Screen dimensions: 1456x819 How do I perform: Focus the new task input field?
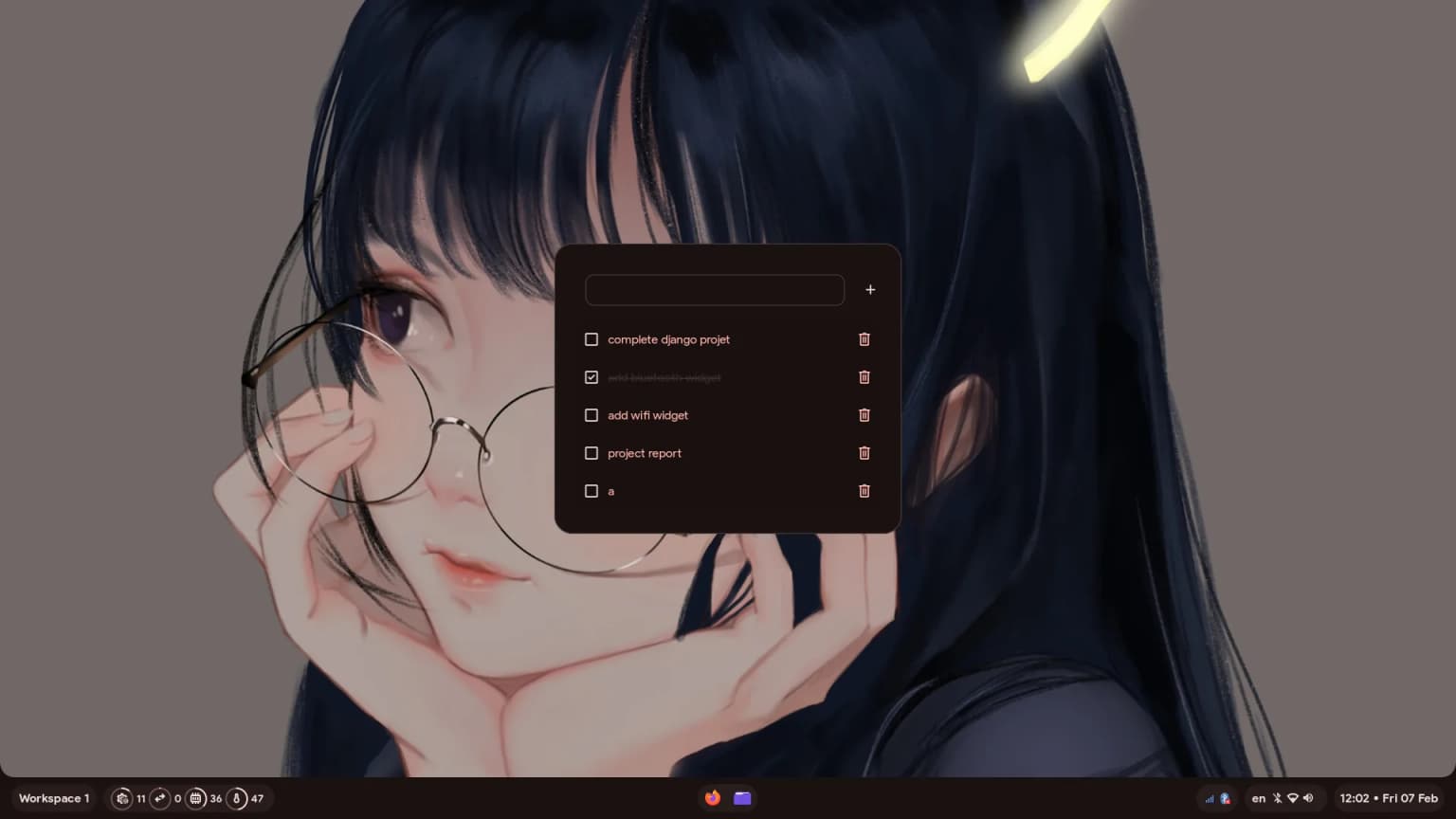[x=715, y=290]
